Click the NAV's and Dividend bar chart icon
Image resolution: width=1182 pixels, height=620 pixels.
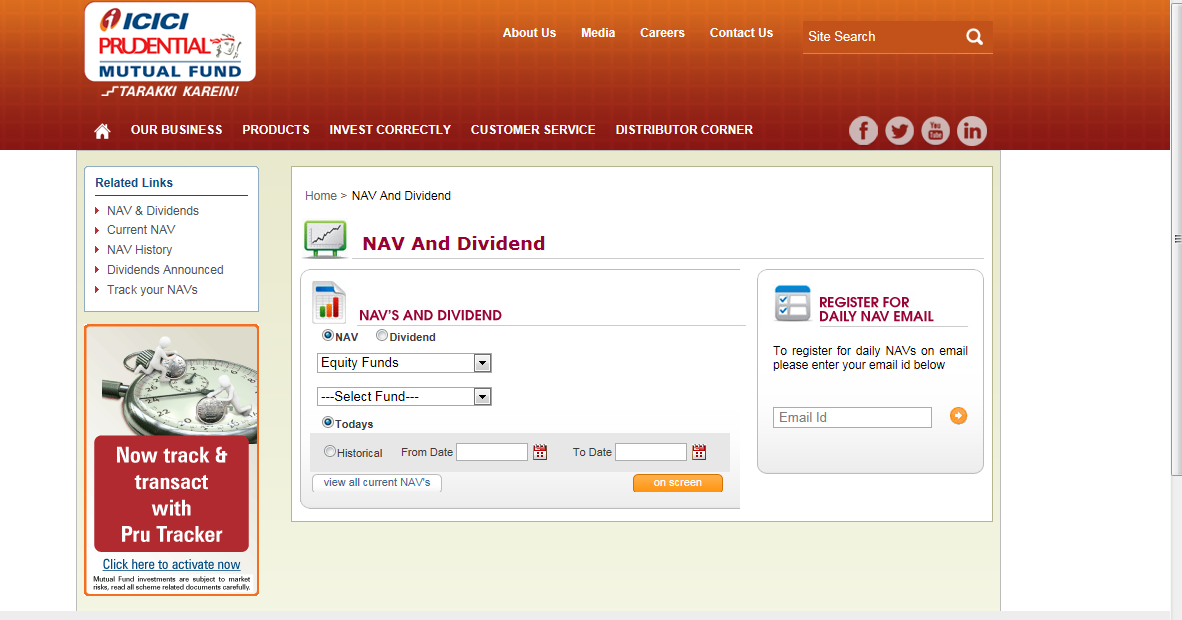[x=329, y=302]
